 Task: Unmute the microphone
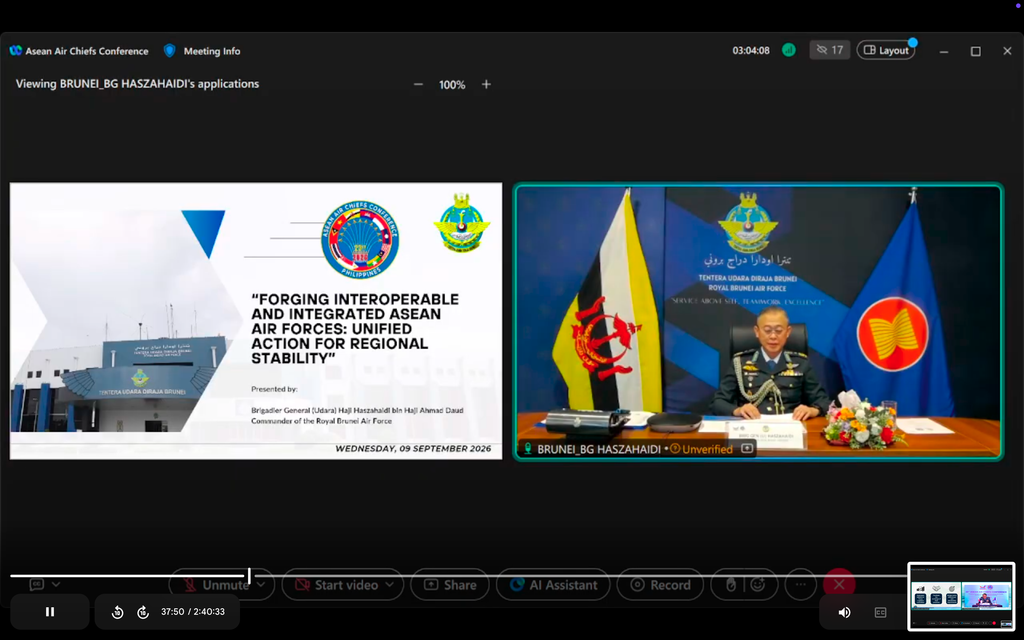pos(217,584)
